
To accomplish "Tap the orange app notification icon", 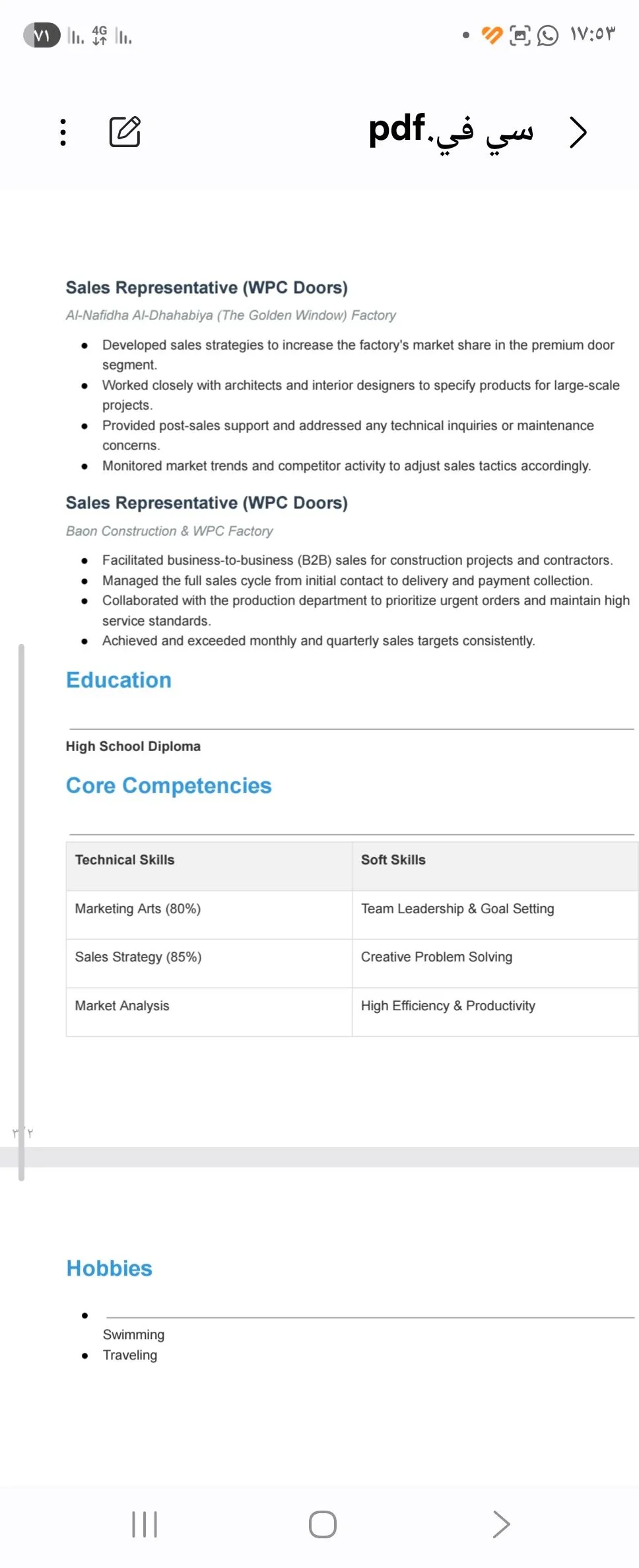I will [x=492, y=35].
